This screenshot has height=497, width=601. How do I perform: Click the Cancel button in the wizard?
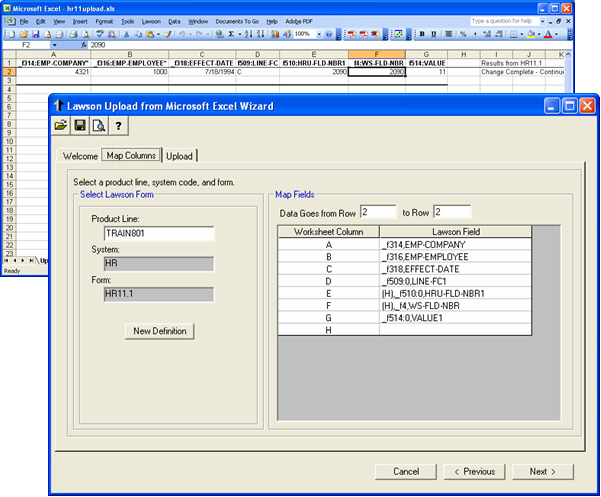click(x=406, y=472)
